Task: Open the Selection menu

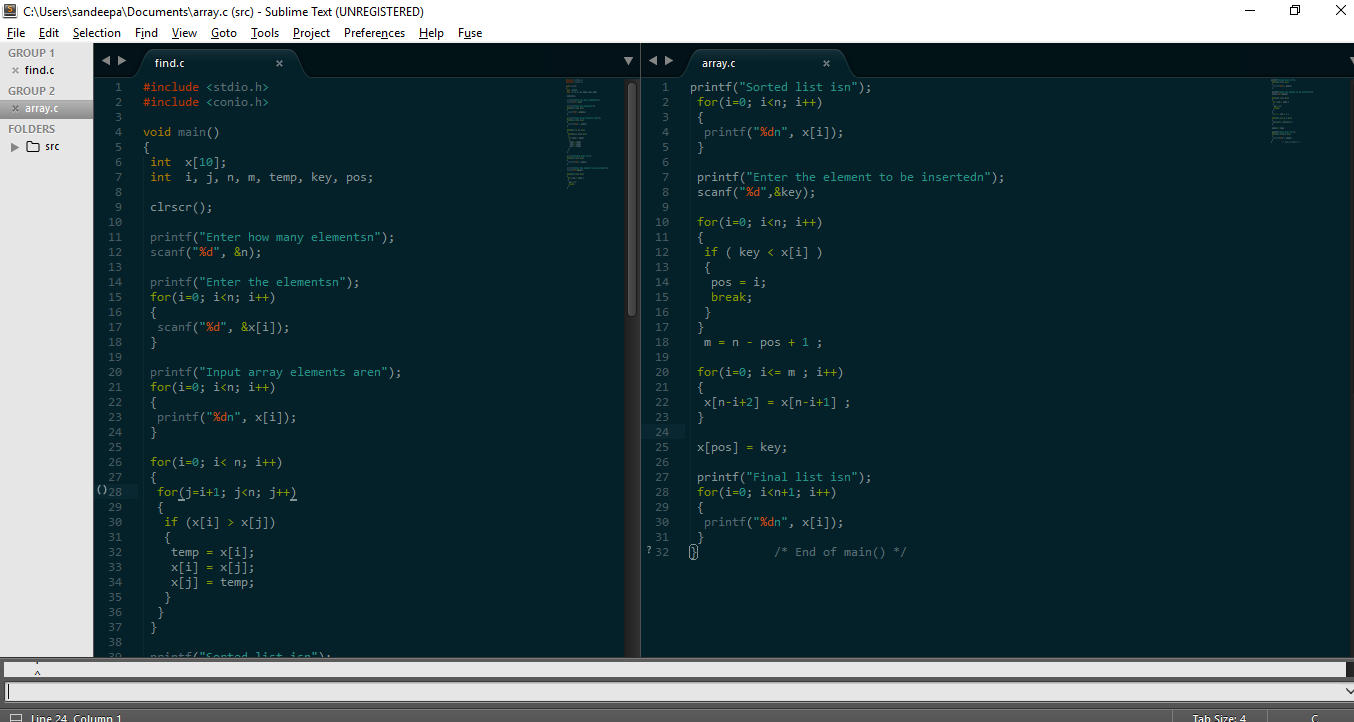Action: pyautogui.click(x=97, y=33)
